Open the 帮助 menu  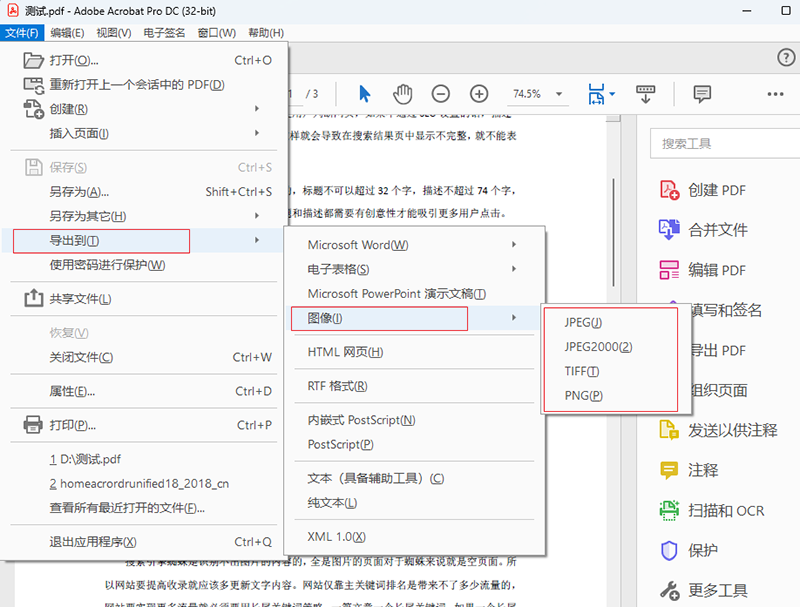pyautogui.click(x=266, y=33)
